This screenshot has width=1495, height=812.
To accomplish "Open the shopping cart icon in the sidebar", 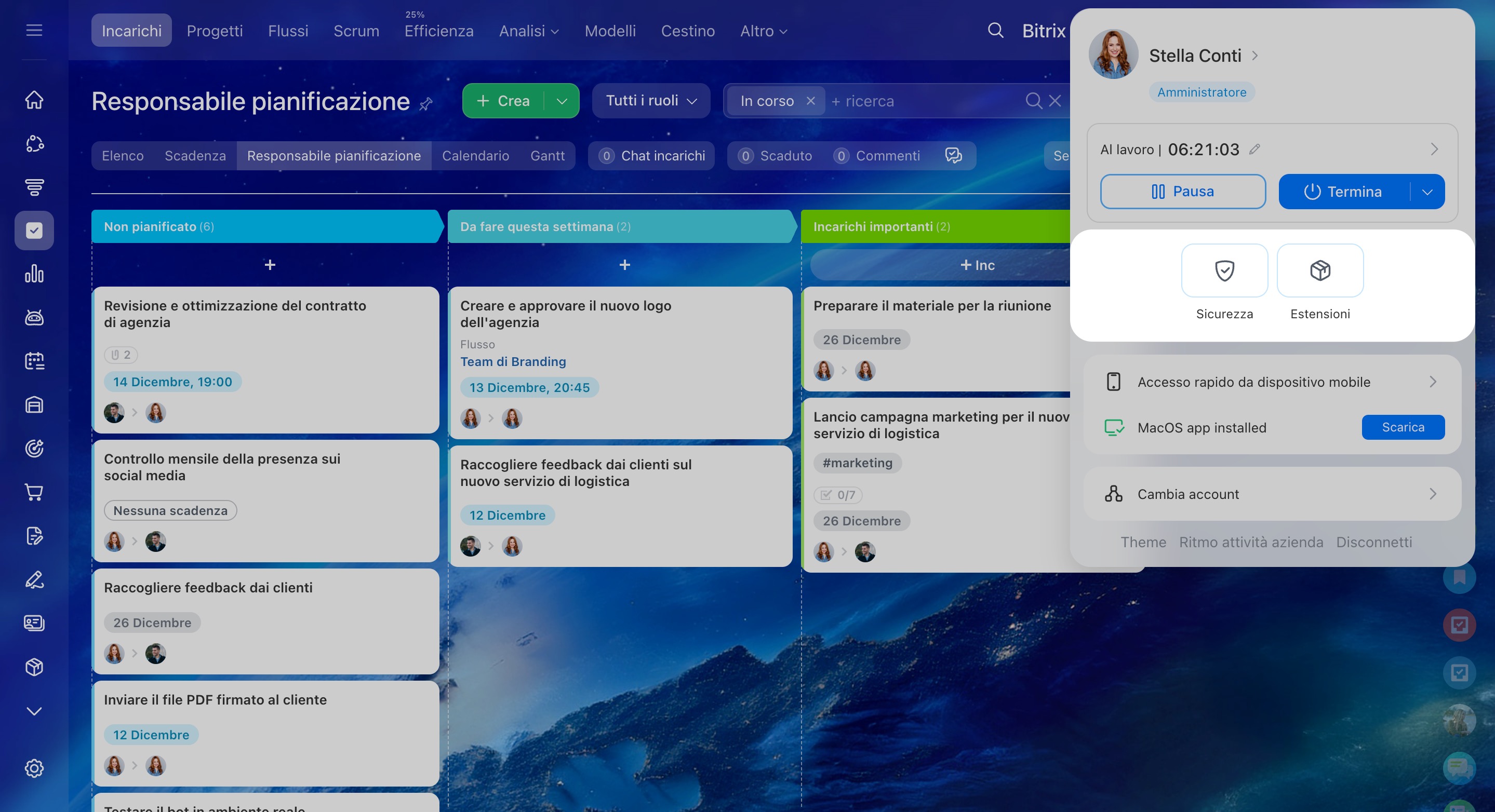I will pos(34,492).
